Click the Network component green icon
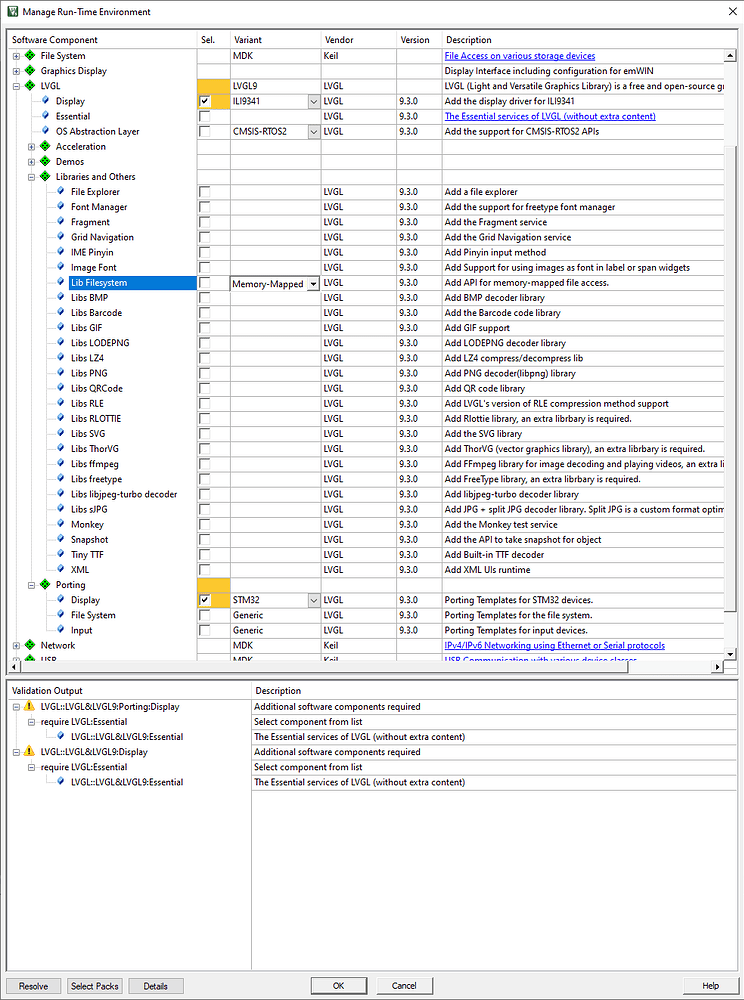Viewport: 744px width, 1000px height. pyautogui.click(x=29, y=645)
